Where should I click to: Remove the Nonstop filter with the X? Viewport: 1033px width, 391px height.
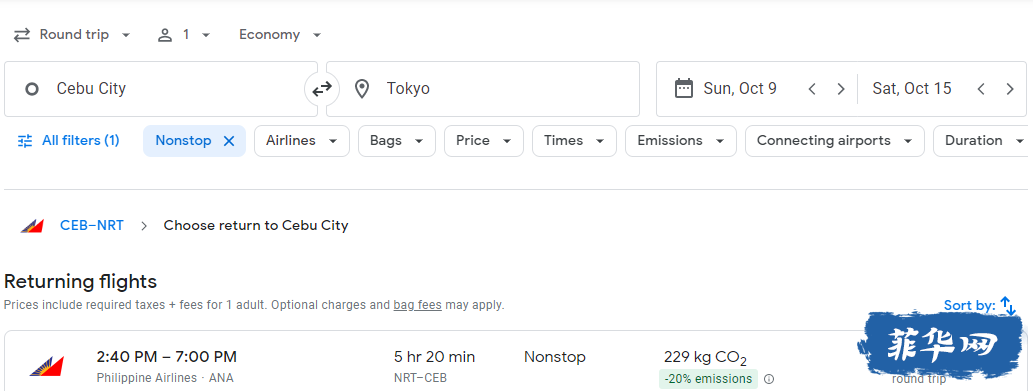229,141
